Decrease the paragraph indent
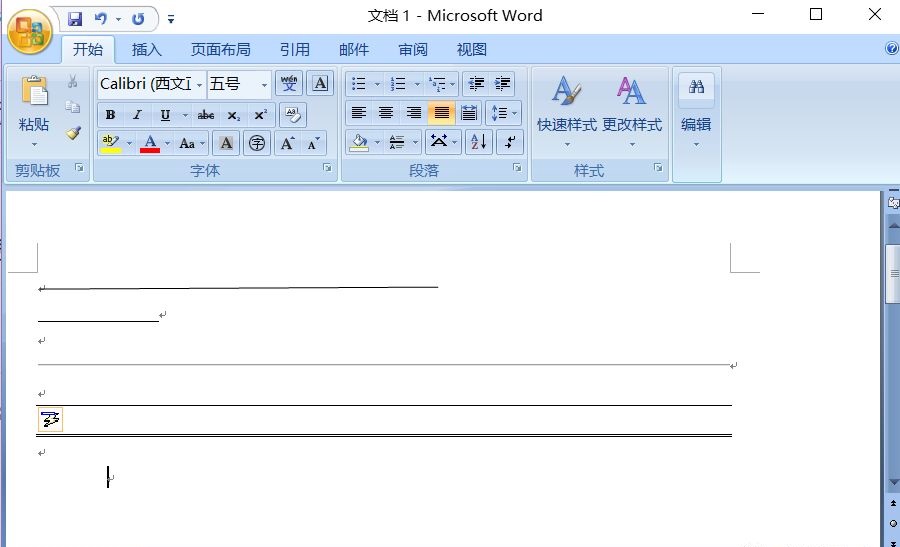 (x=476, y=84)
